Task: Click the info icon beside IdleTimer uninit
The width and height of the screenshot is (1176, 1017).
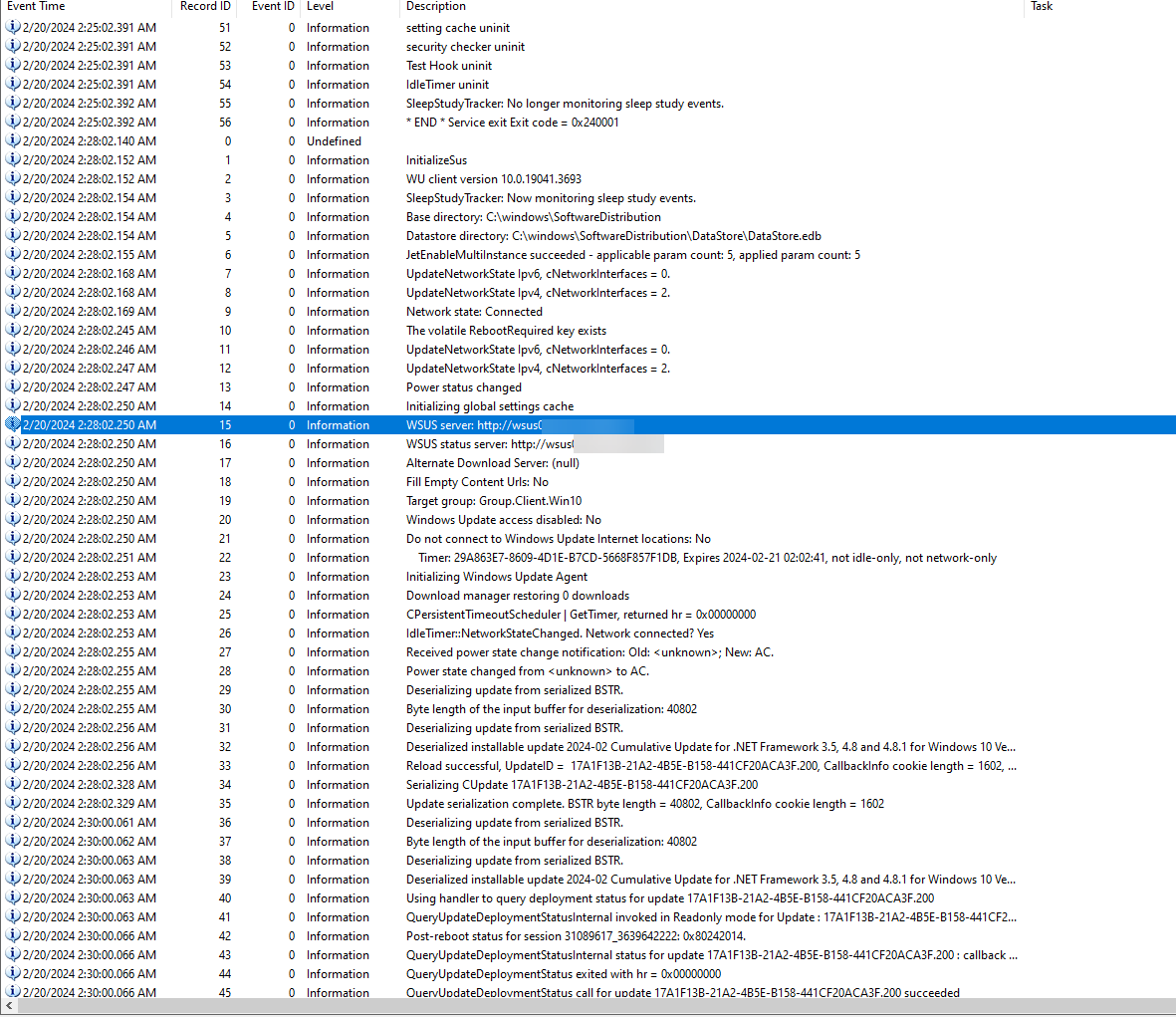Action: click(x=13, y=84)
